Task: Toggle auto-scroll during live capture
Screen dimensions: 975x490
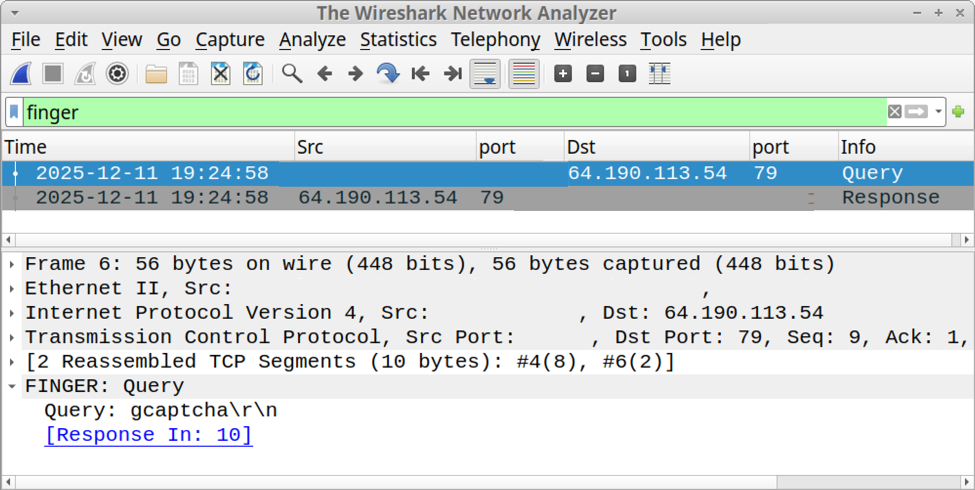Action: pyautogui.click(x=485, y=74)
